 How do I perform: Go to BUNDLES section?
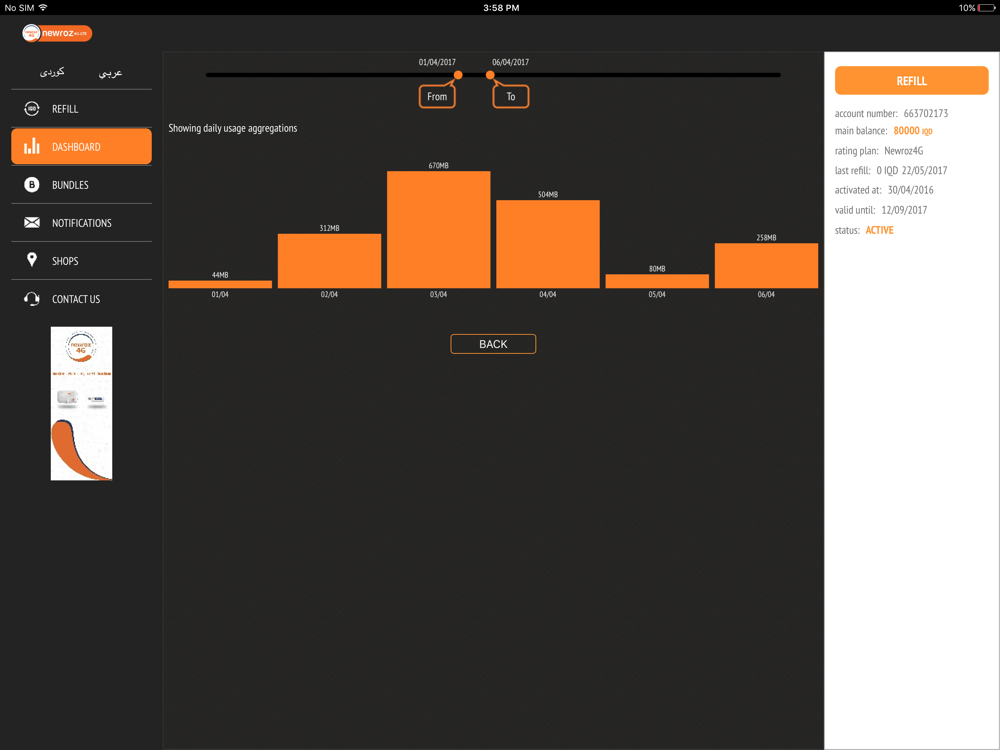pyautogui.click(x=82, y=185)
